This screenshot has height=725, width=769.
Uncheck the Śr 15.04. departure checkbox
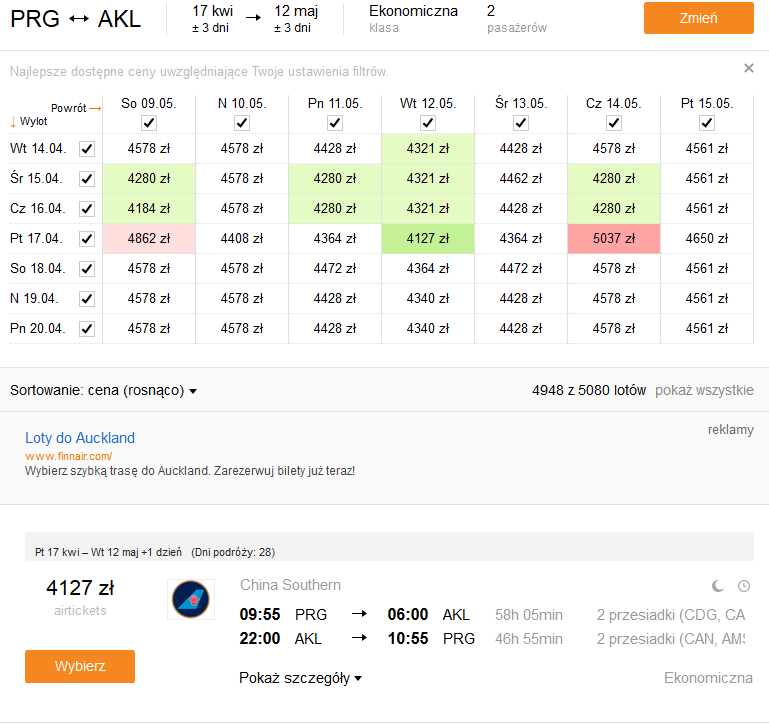click(x=87, y=179)
